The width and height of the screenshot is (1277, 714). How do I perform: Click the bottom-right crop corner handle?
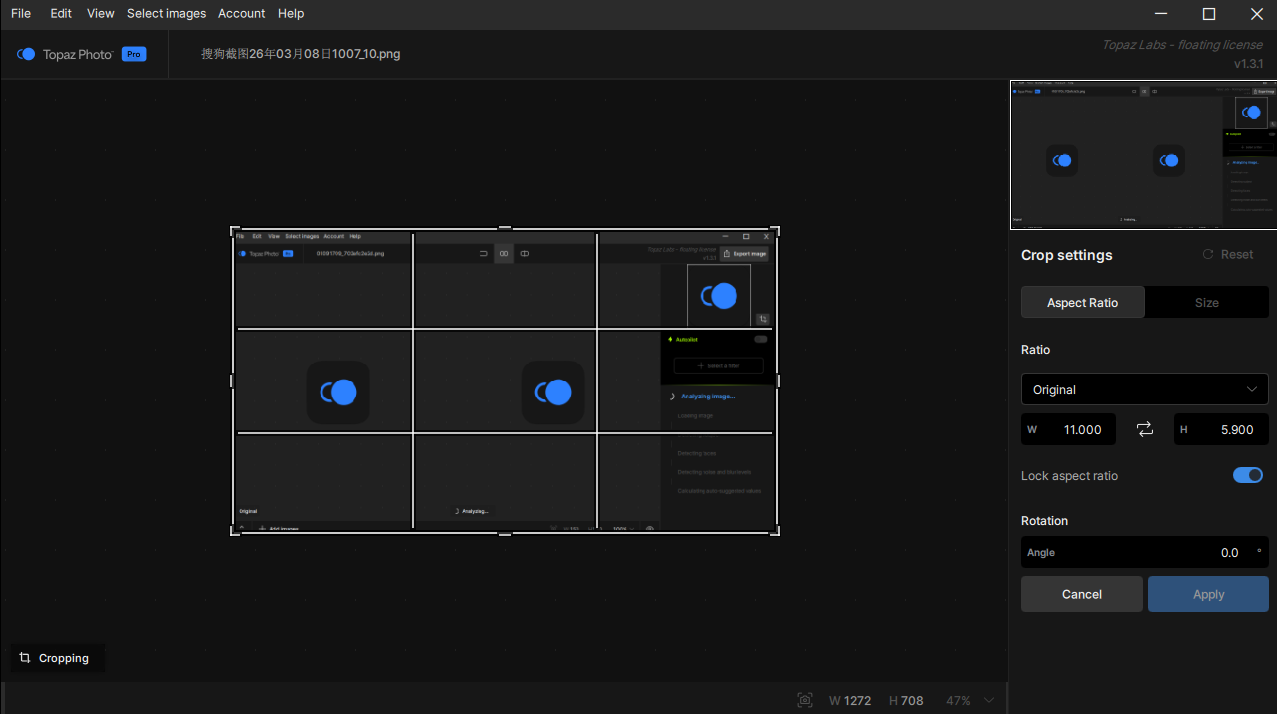[776, 532]
